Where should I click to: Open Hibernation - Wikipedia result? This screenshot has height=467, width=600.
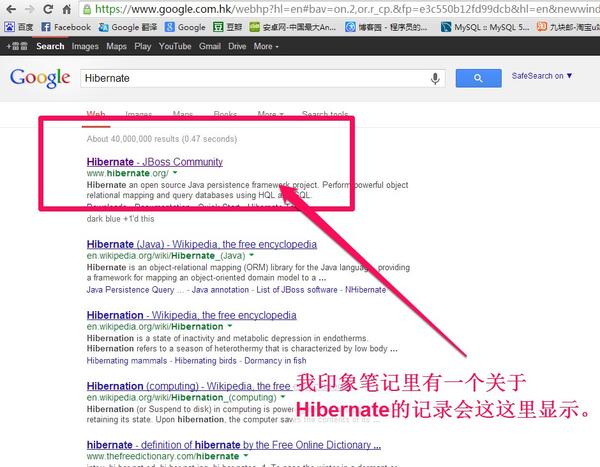[x=191, y=315]
